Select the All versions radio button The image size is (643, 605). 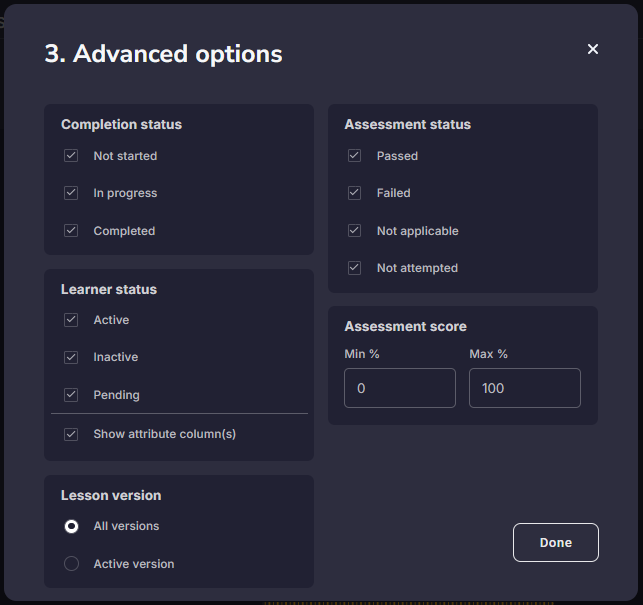pos(71,526)
